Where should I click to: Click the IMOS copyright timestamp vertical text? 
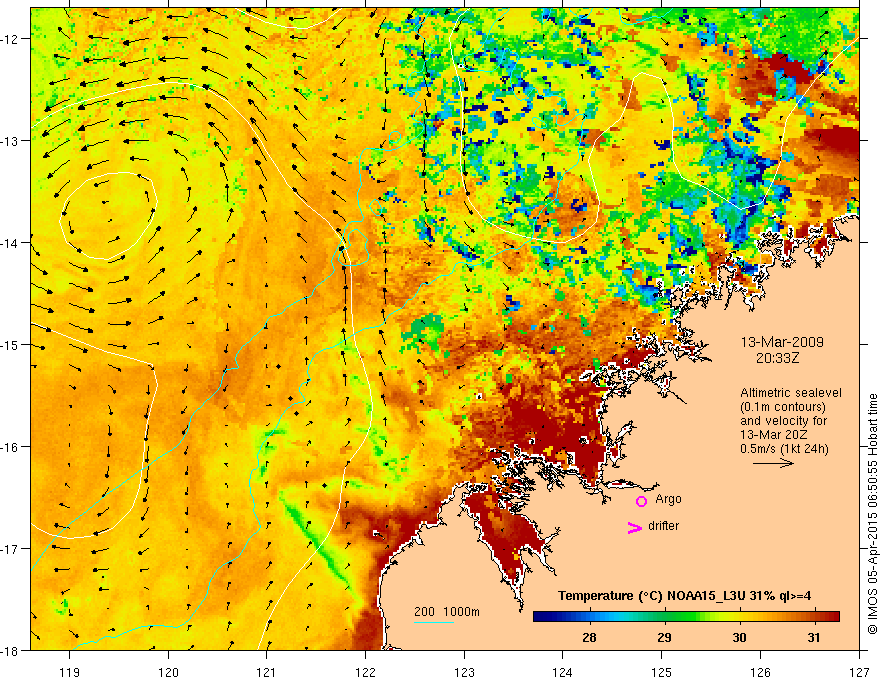(x=872, y=514)
